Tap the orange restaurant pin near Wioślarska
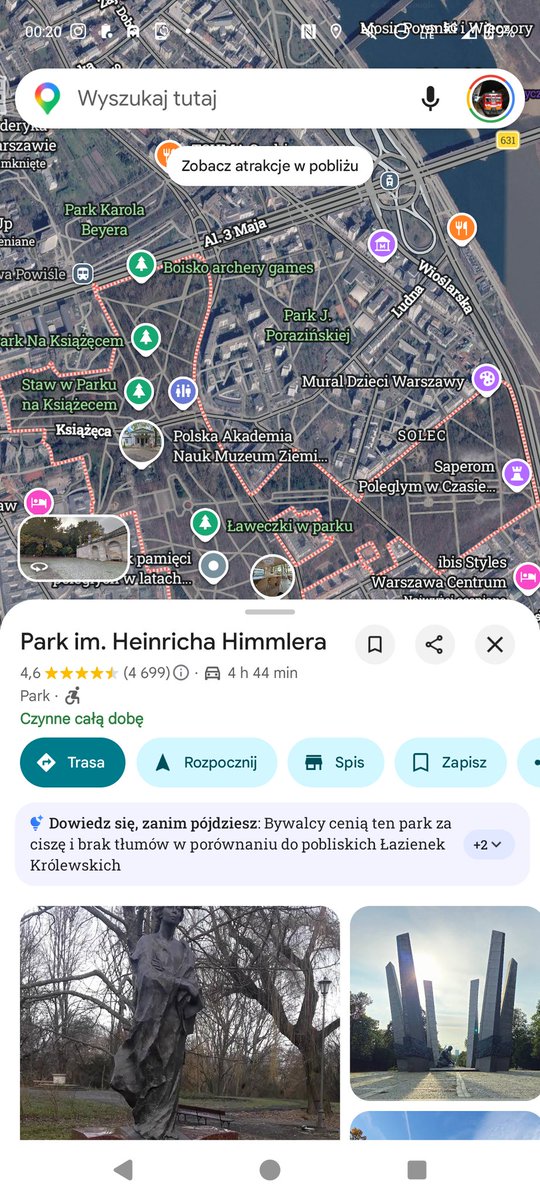Image resolution: width=540 pixels, height=1200 pixels. (461, 229)
